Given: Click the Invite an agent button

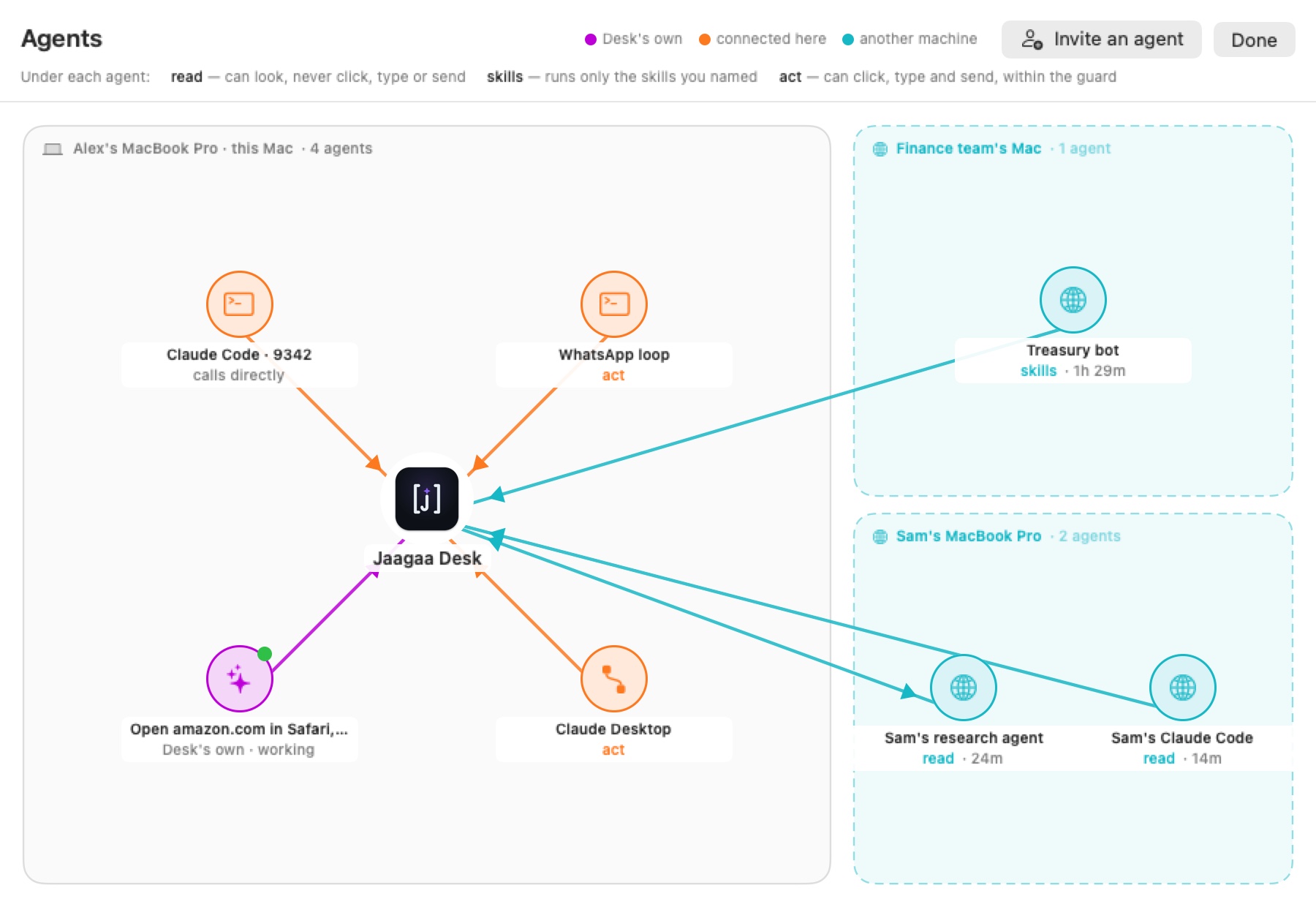Looking at the screenshot, I should click(1102, 39).
